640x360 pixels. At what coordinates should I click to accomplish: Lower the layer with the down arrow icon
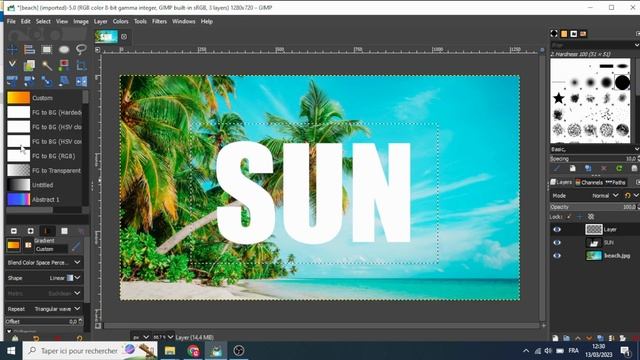(589, 338)
